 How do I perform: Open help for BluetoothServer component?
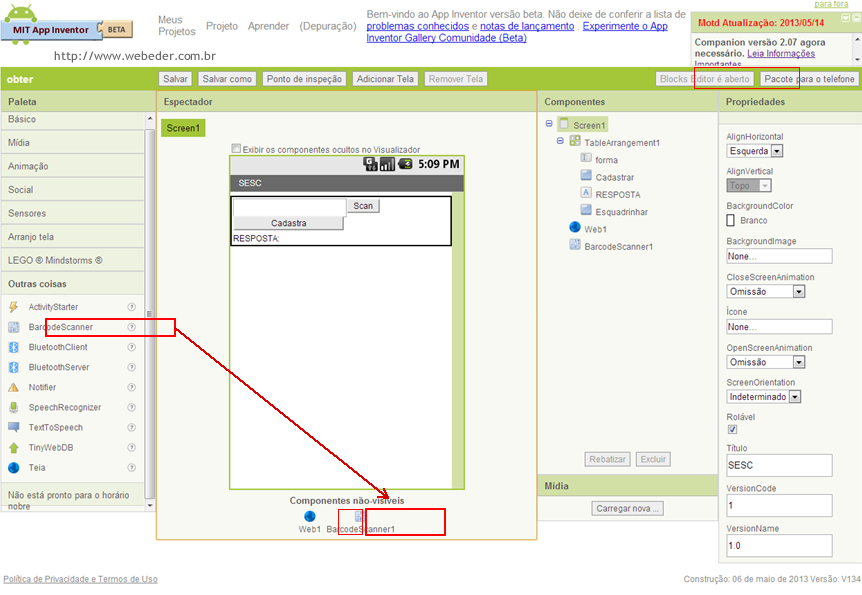132,367
